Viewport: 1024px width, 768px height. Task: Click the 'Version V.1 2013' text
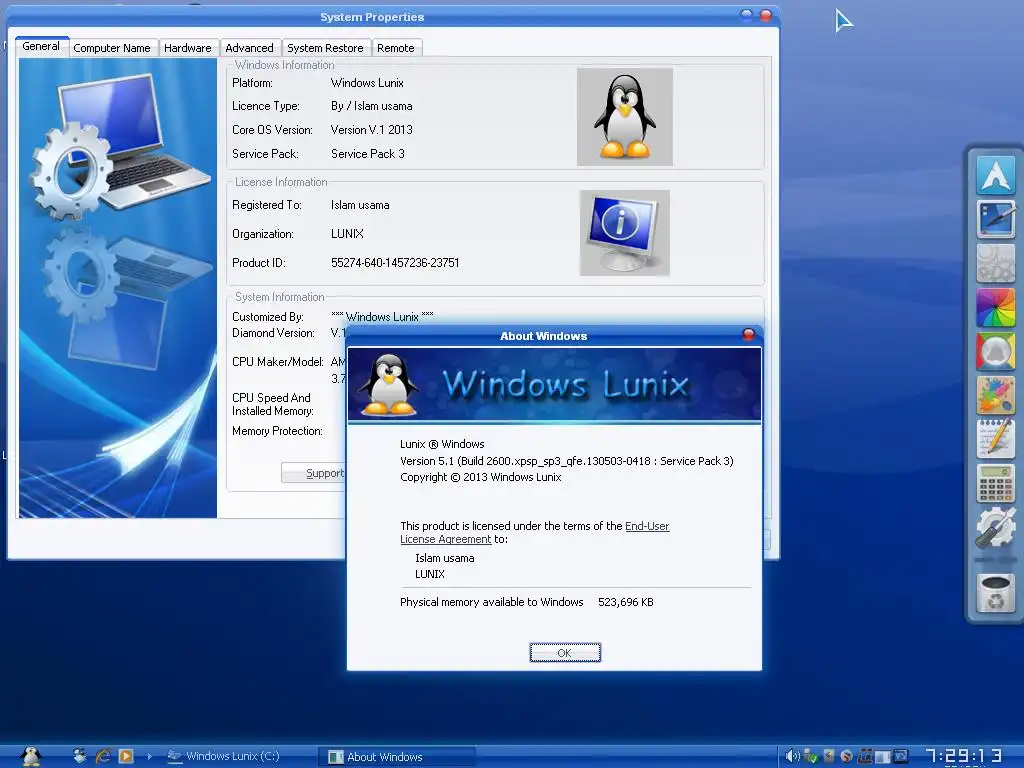point(372,129)
